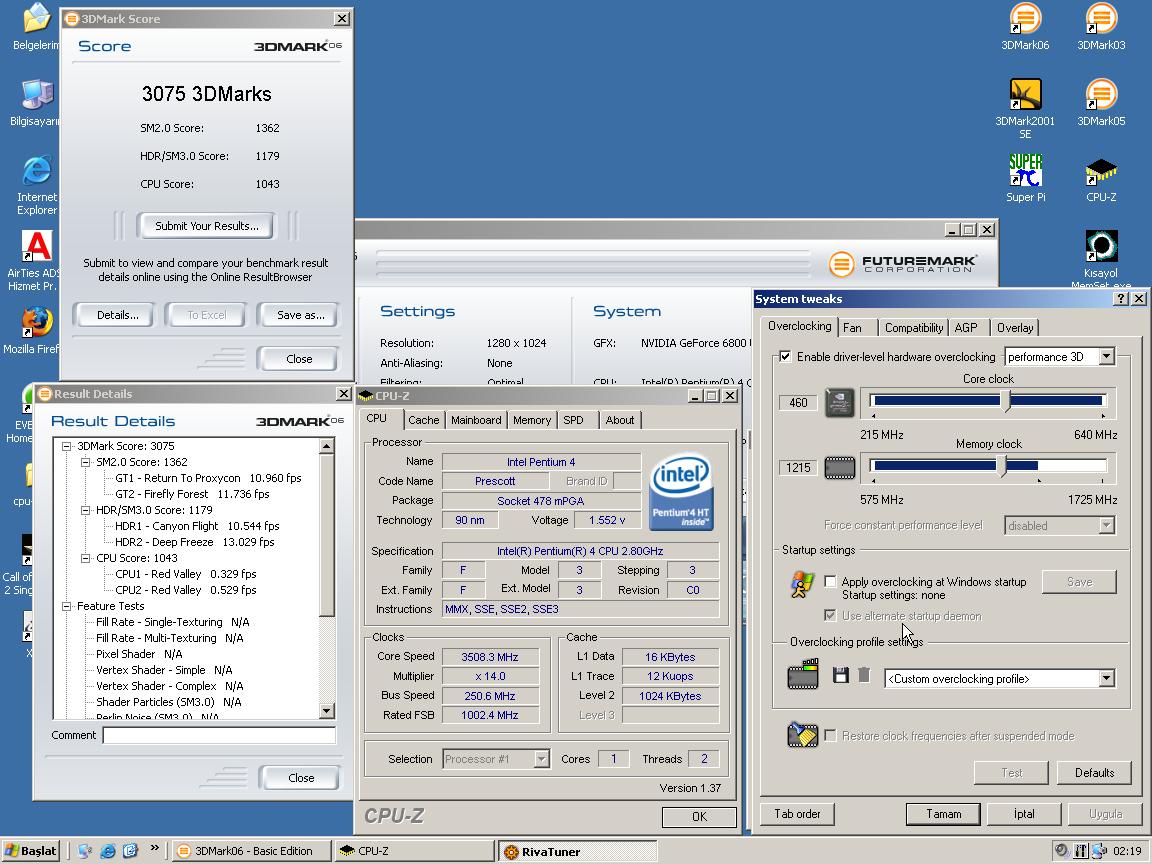Delete overclocking profile trash icon
Image resolution: width=1152 pixels, height=864 pixels.
pos(864,674)
